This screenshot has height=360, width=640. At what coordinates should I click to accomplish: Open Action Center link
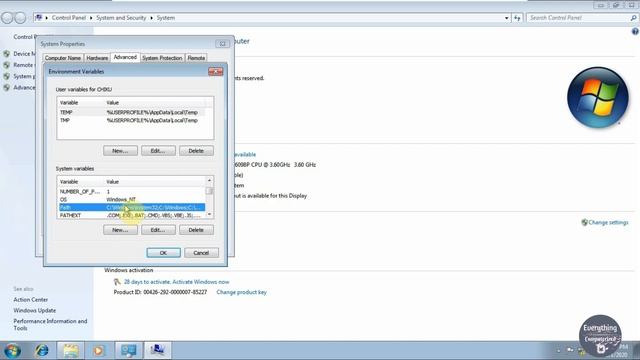(x=31, y=300)
